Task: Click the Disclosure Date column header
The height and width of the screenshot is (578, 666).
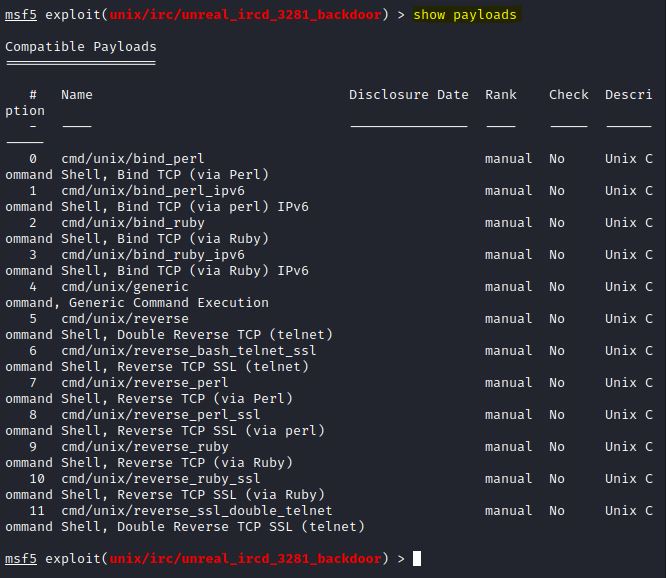Action: click(x=408, y=95)
